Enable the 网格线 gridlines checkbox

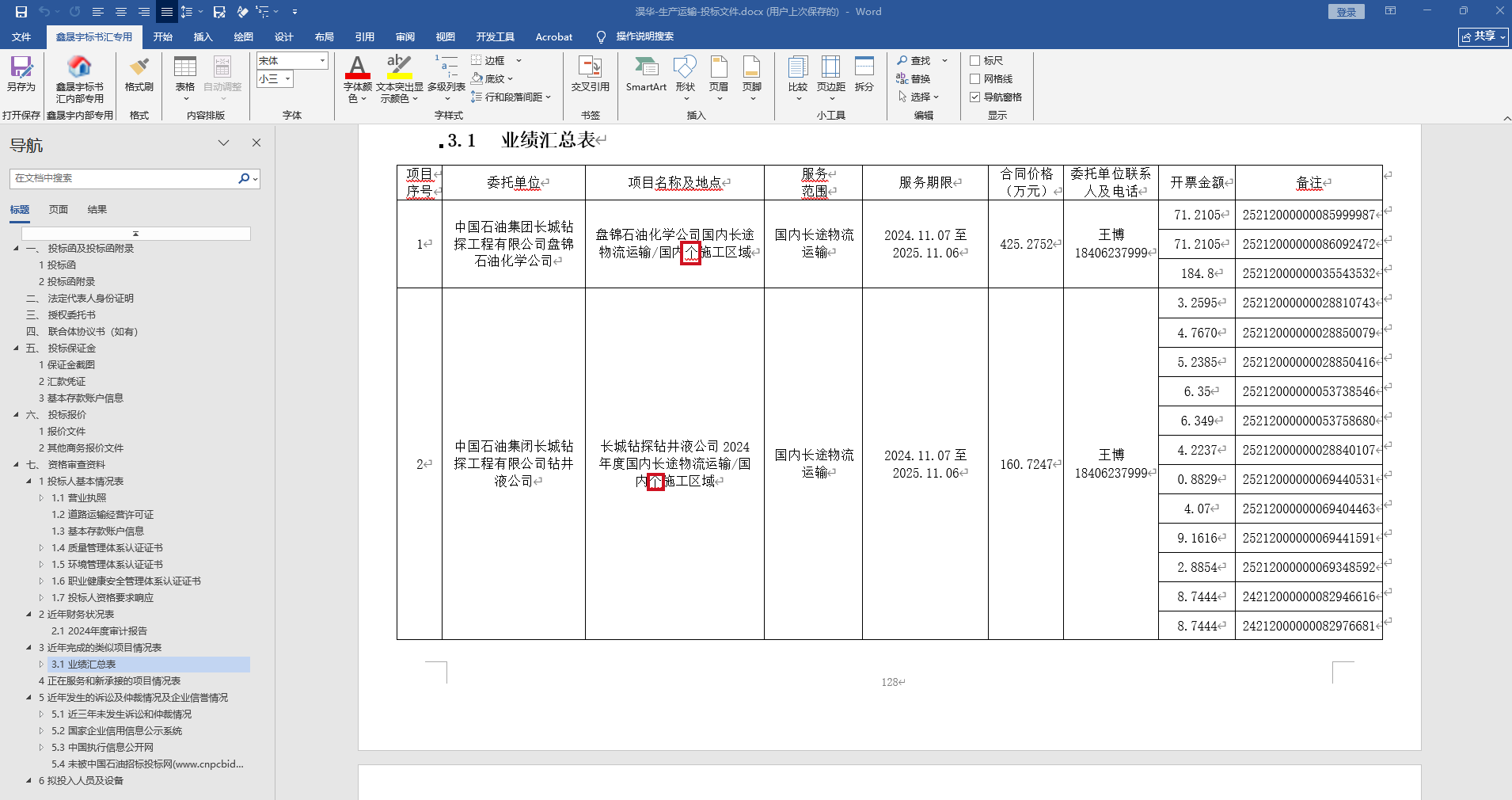click(975, 78)
